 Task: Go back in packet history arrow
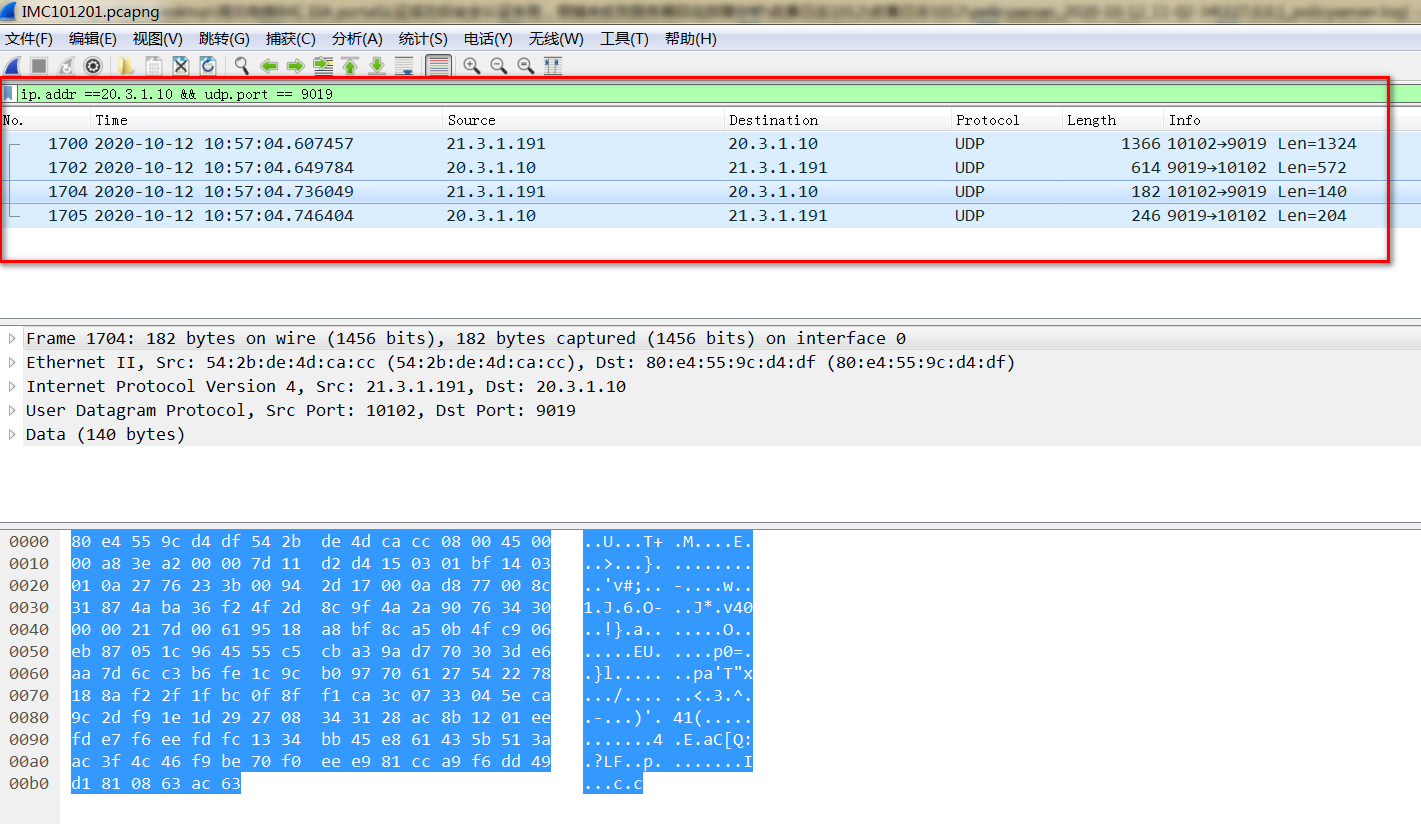click(268, 66)
